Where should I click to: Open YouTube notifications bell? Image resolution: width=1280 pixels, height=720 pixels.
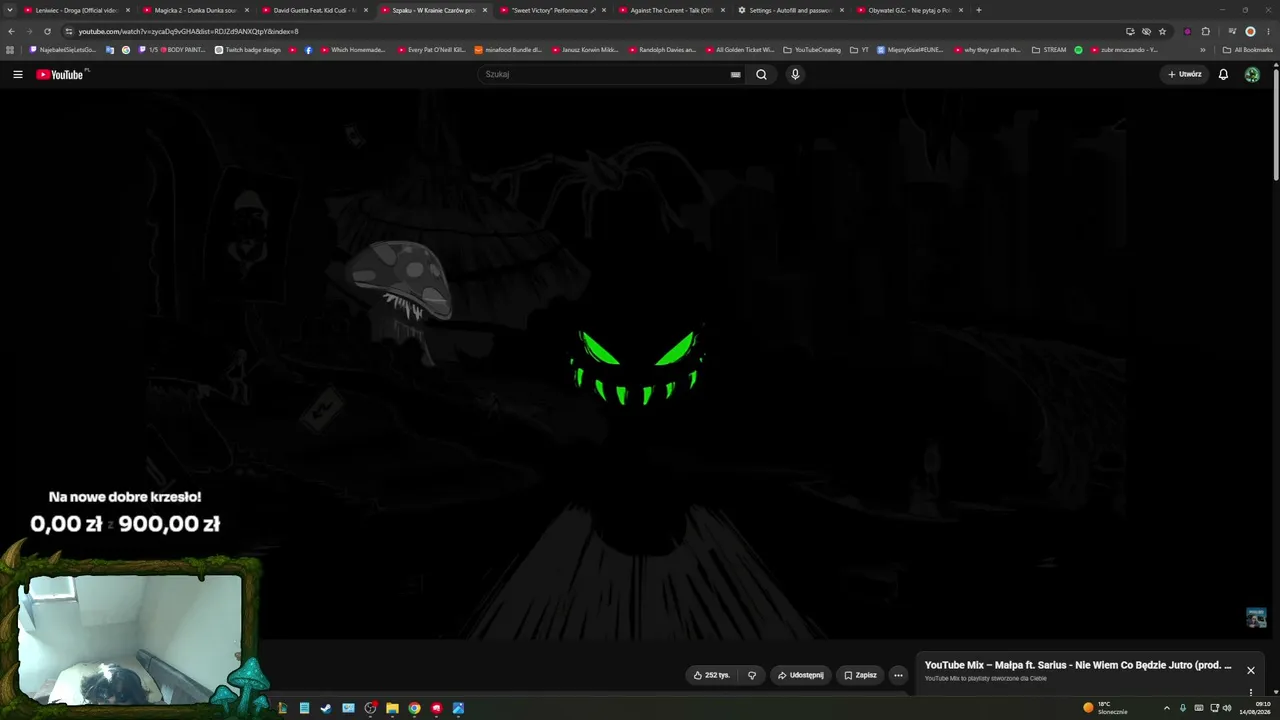[1223, 74]
